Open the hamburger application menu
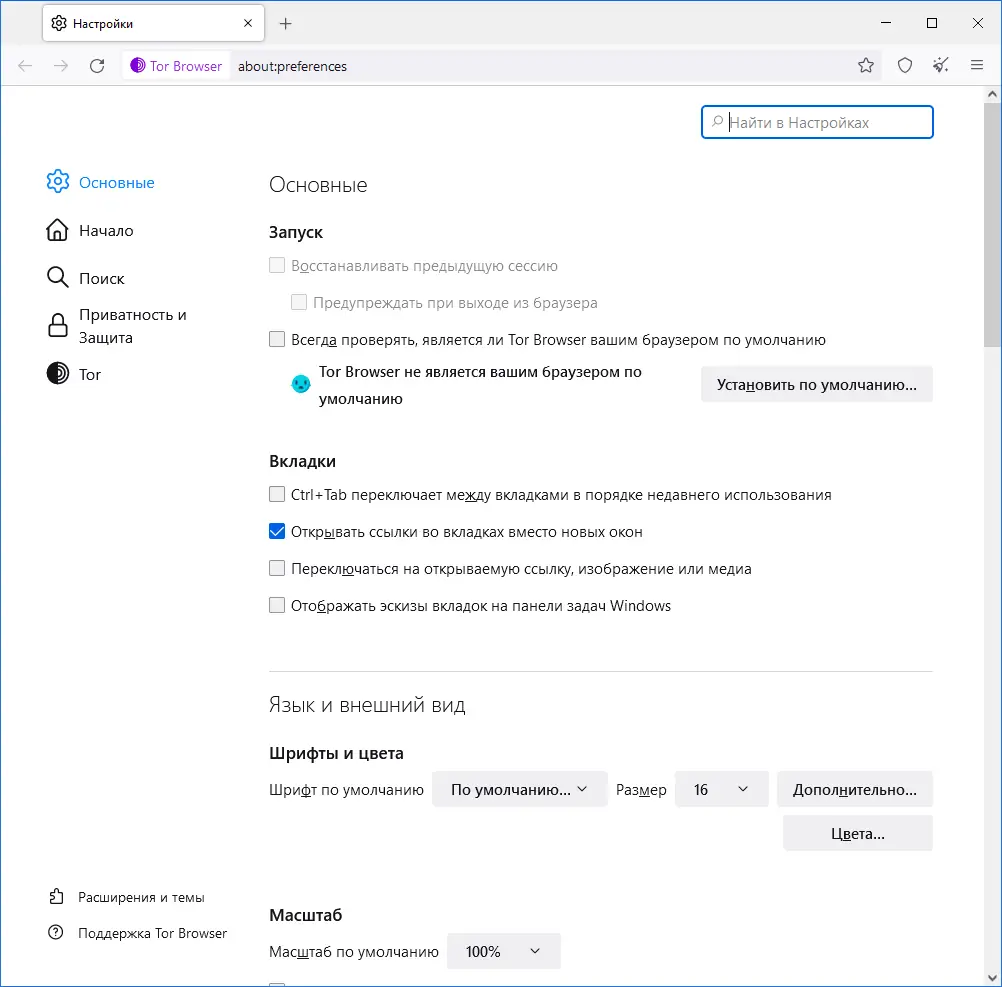The image size is (1002, 987). click(977, 66)
